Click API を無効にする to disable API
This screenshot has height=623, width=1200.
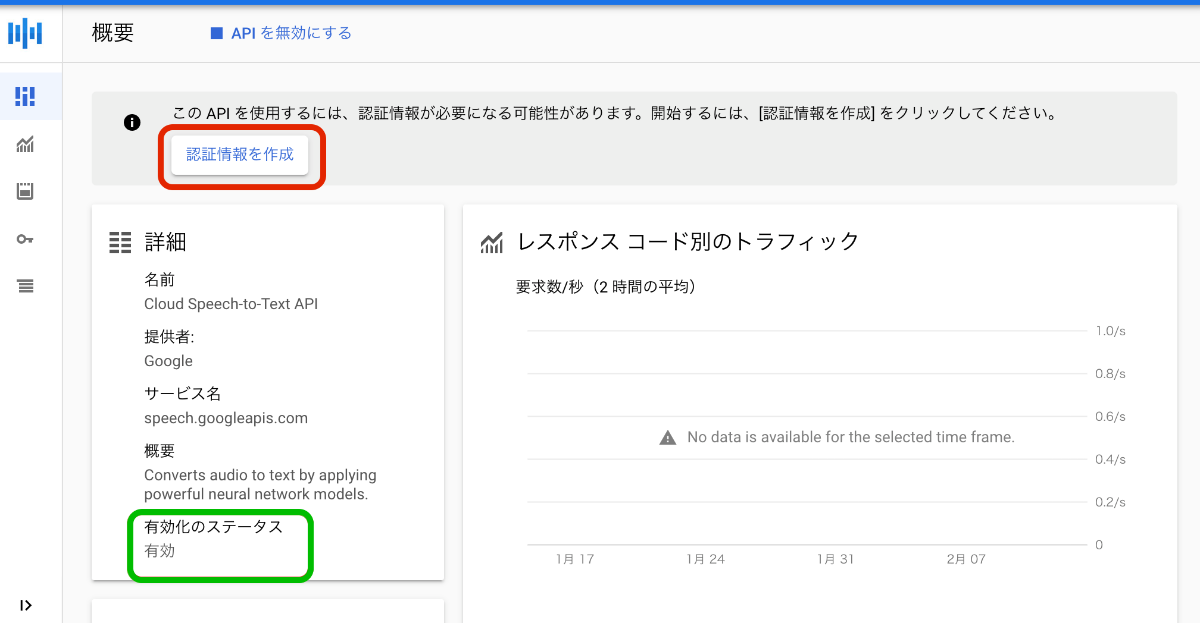[281, 33]
